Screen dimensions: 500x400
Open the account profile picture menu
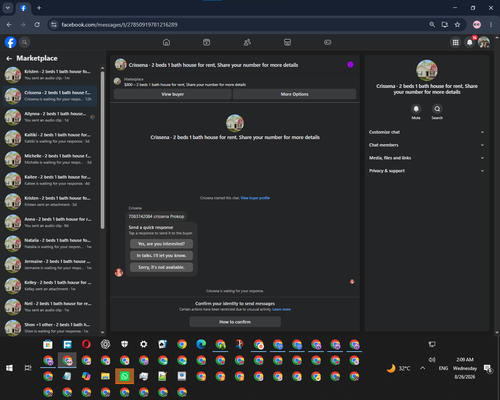click(484, 42)
